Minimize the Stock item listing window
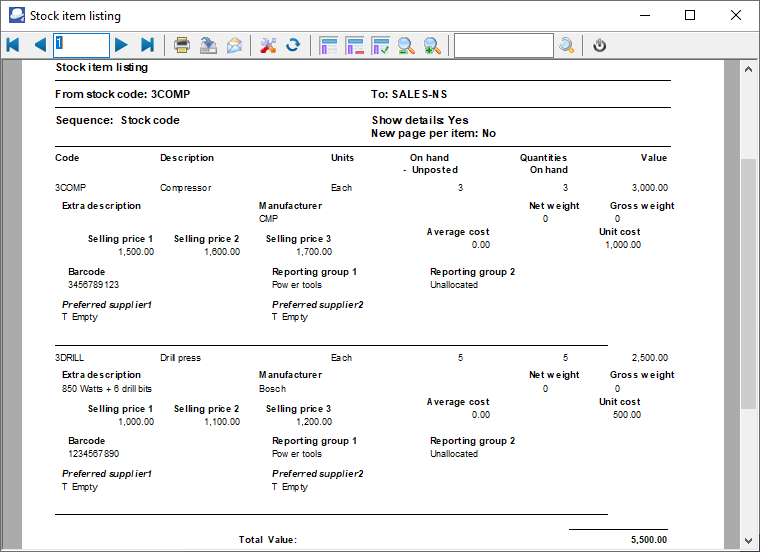Image resolution: width=760 pixels, height=552 pixels. [x=644, y=15]
